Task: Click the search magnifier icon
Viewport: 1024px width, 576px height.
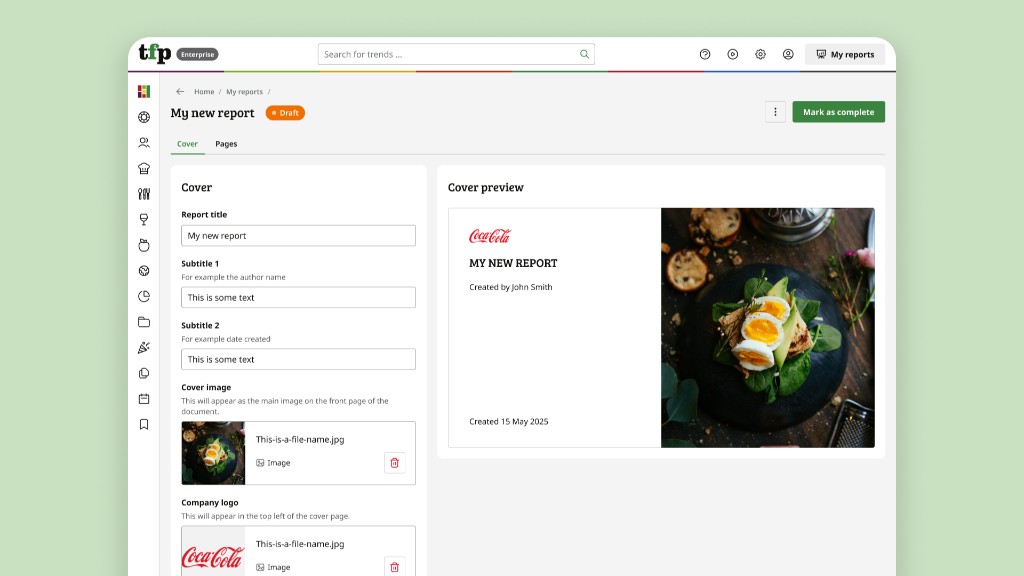Action: tap(584, 54)
